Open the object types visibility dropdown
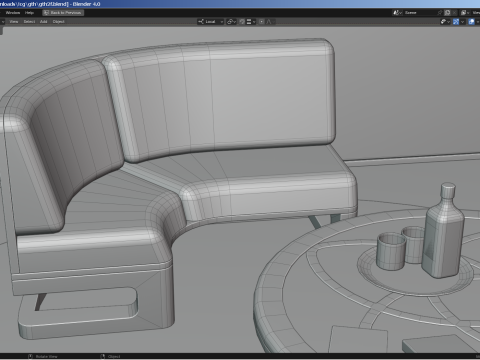The image size is (480, 360). click(x=445, y=22)
